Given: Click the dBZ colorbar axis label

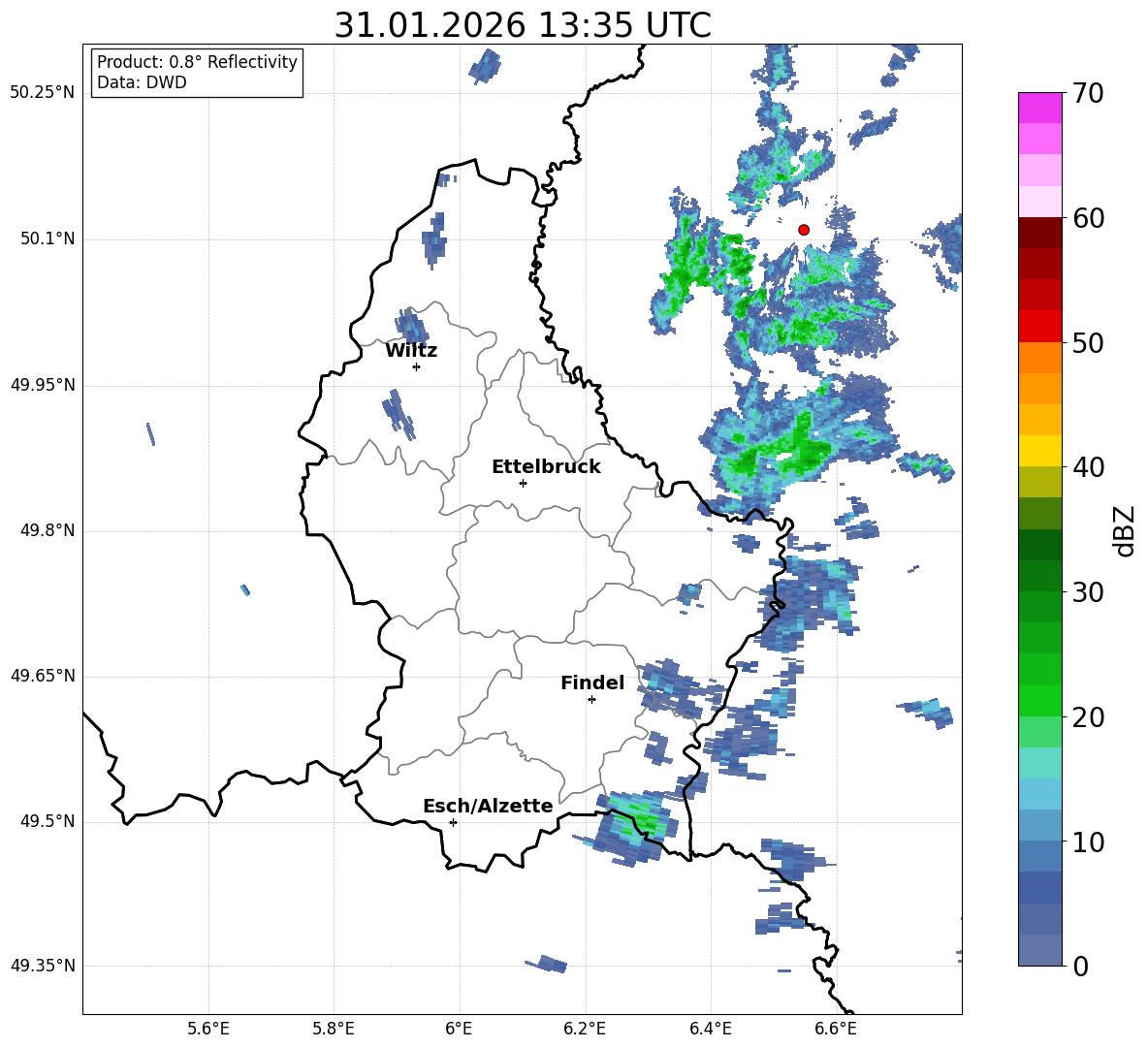Looking at the screenshot, I should tap(1126, 530).
